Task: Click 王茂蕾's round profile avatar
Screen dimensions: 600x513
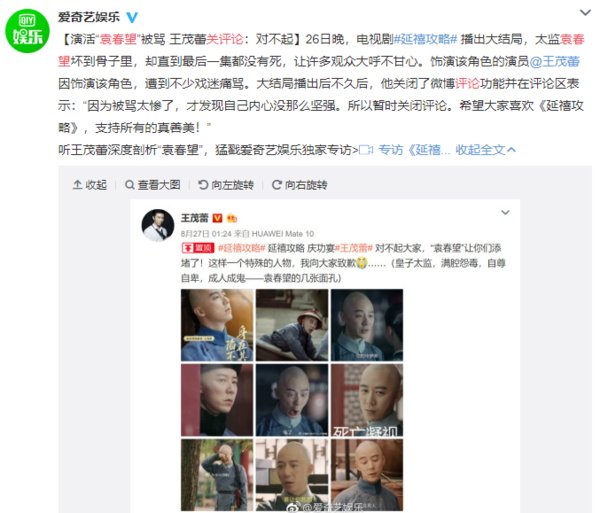Action: (x=158, y=225)
